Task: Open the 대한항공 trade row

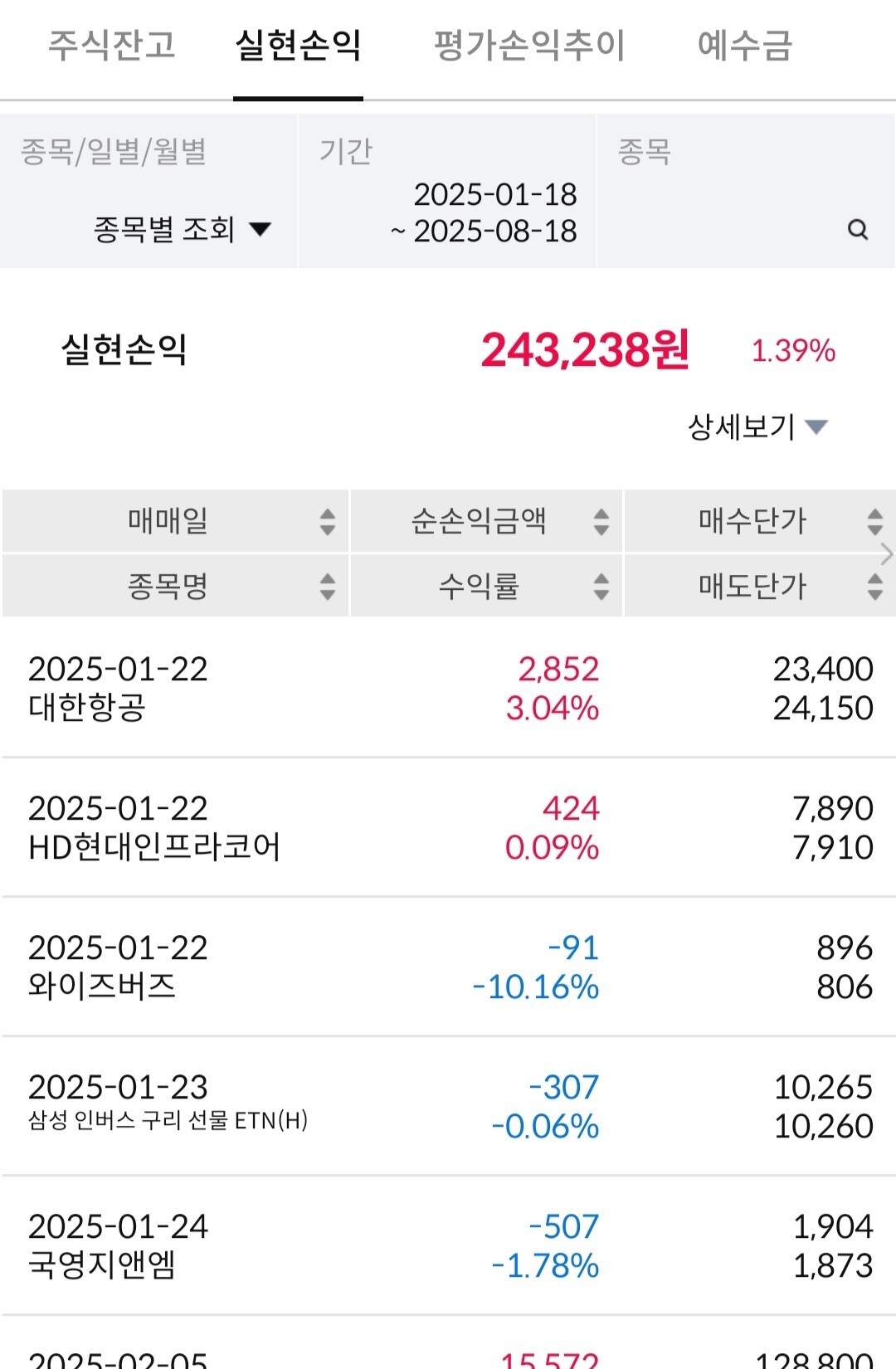Action: pos(448,688)
